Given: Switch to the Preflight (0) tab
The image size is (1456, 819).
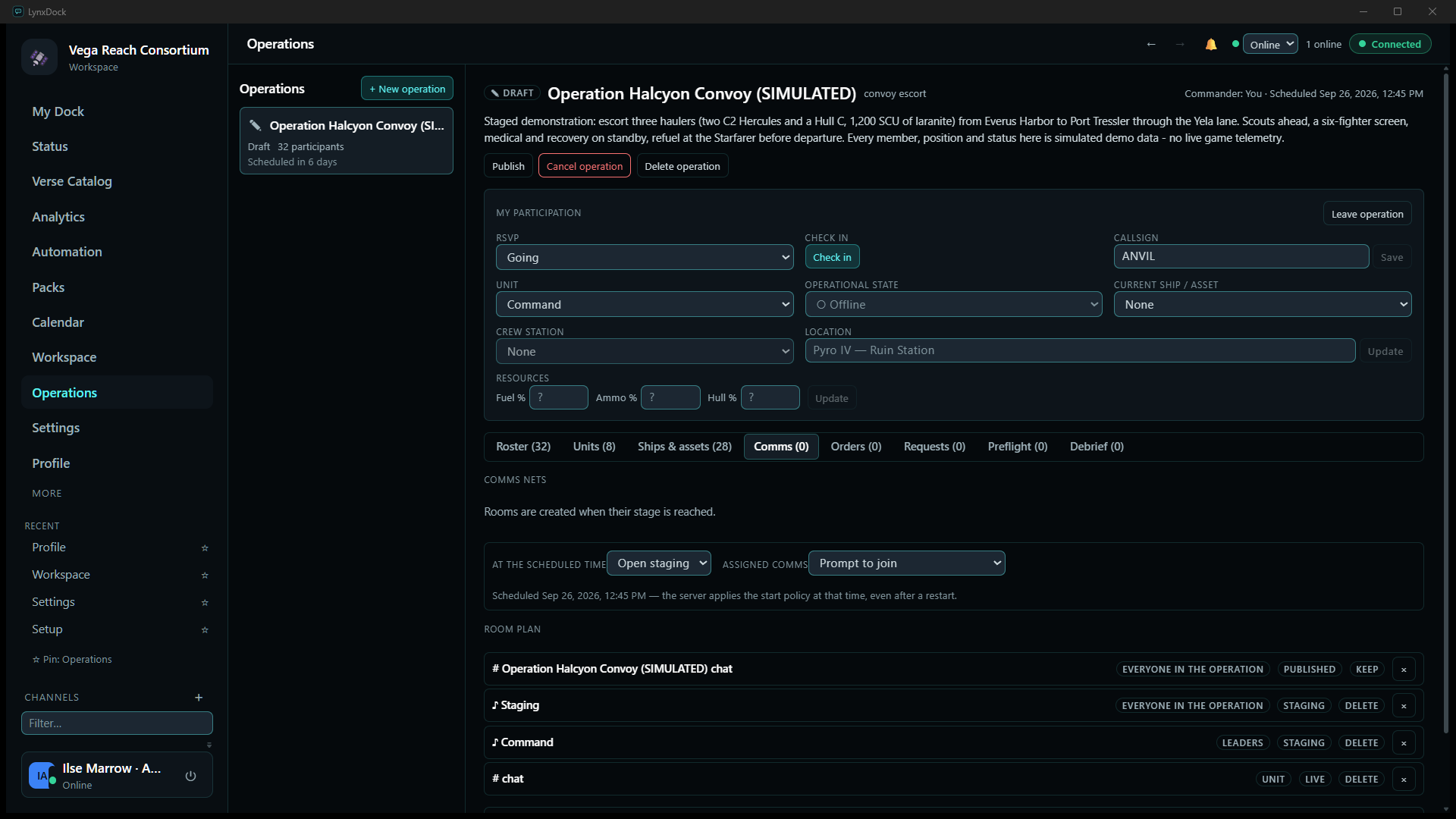Looking at the screenshot, I should click(x=1018, y=447).
